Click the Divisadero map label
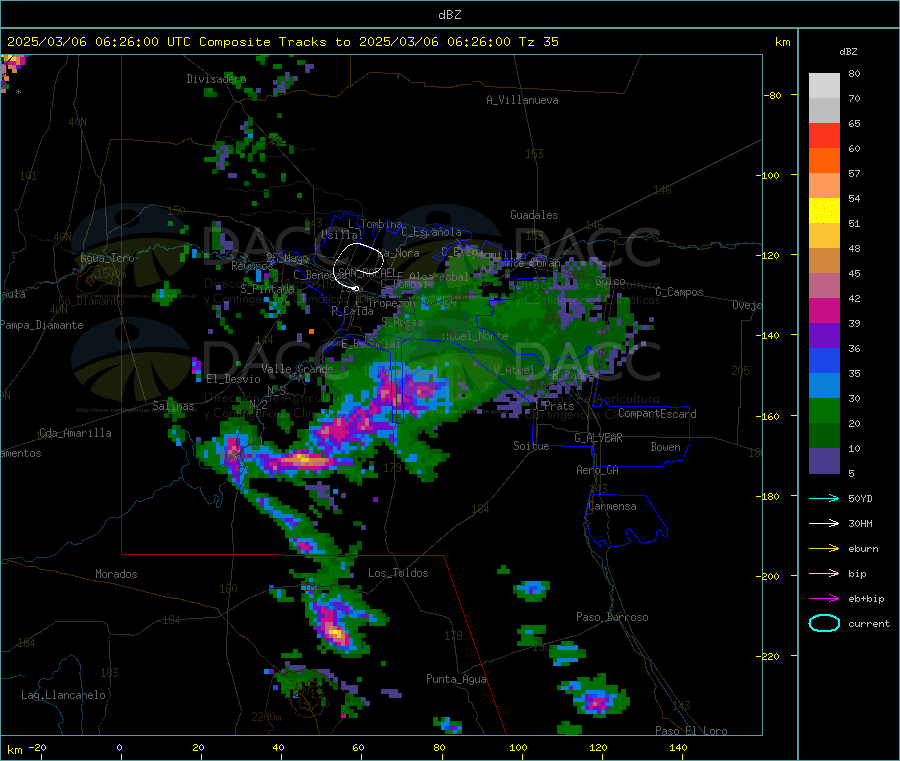This screenshot has height=761, width=900. pyautogui.click(x=216, y=79)
